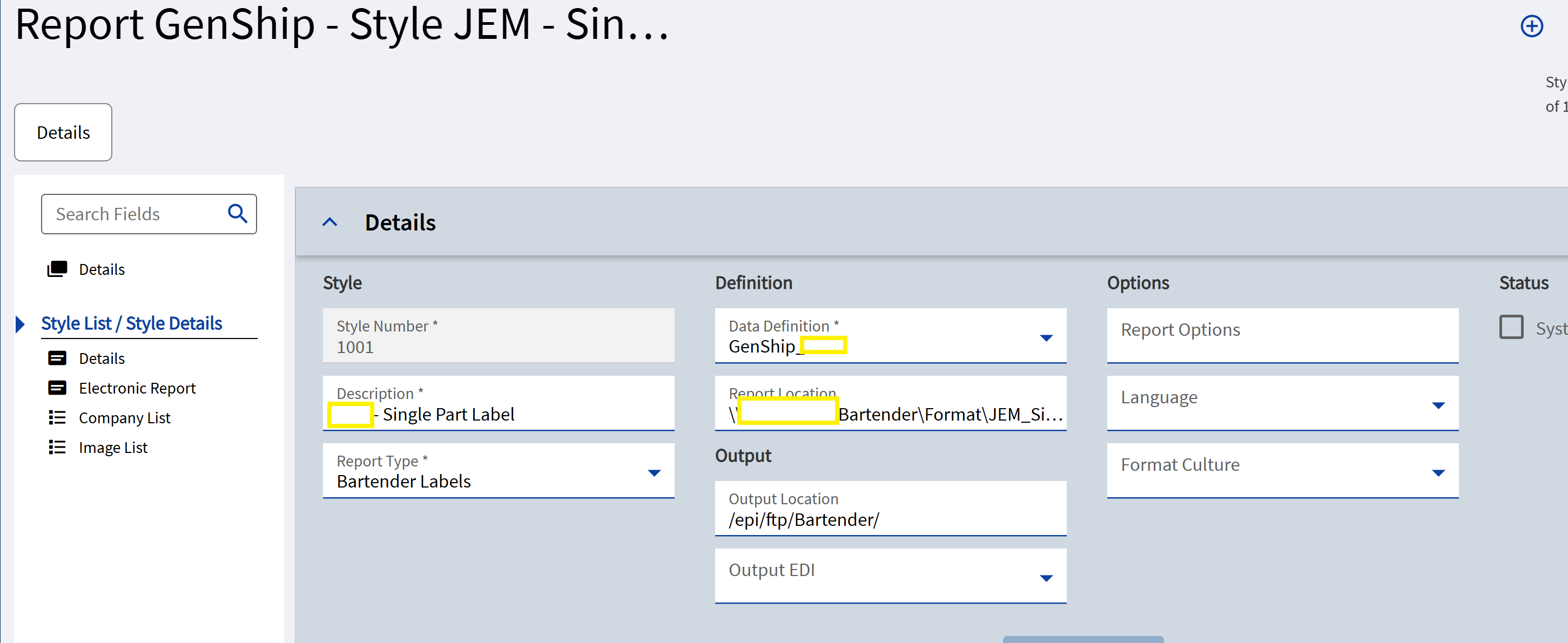Screen dimensions: 1568x643
Task: Open the Report Type dropdown
Action: [654, 473]
